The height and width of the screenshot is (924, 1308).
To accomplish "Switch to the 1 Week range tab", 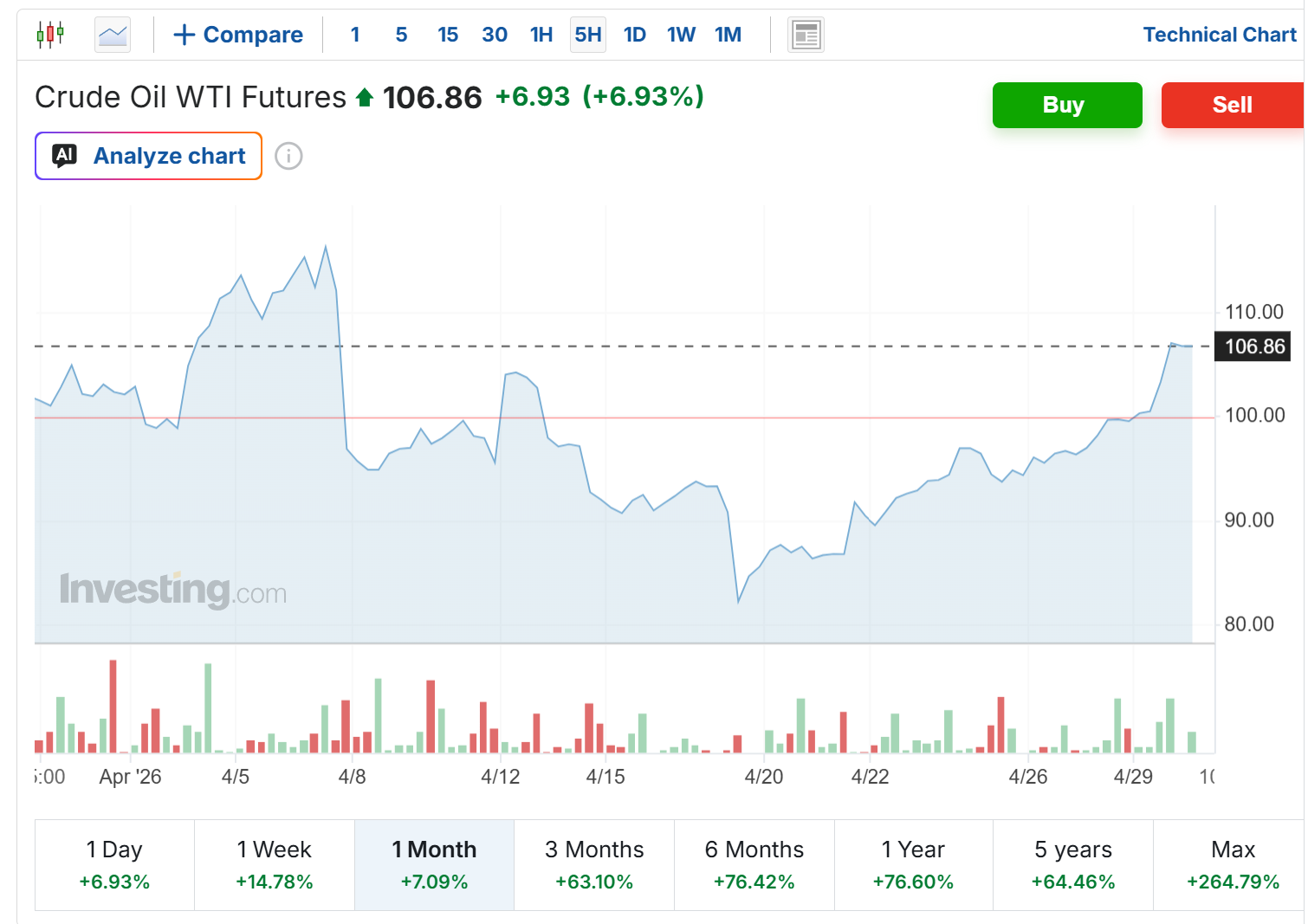I will click(x=275, y=865).
